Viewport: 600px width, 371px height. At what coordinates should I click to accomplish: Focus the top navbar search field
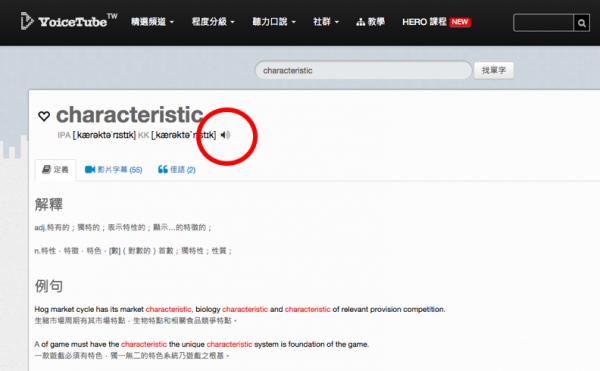(543, 23)
